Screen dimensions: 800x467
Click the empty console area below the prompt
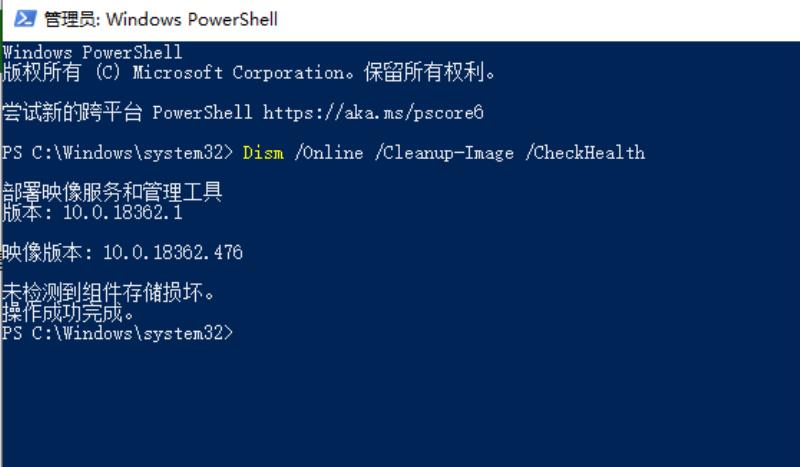400,403
